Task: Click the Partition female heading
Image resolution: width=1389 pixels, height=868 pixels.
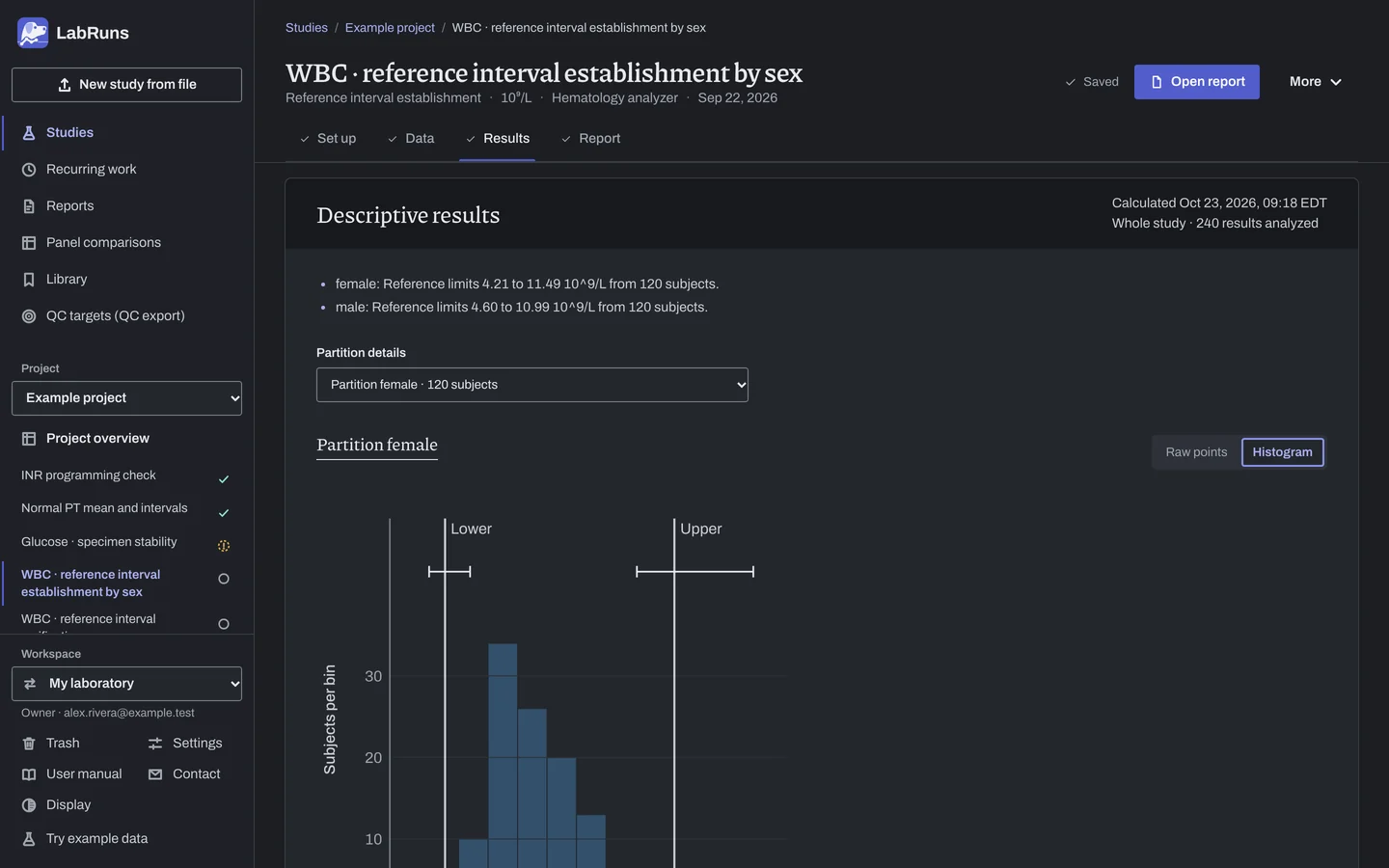Action: click(377, 445)
